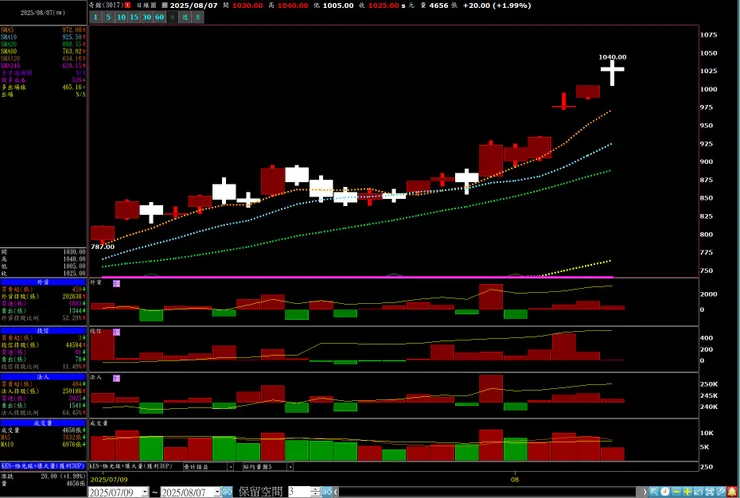Select the 15-minute timeframe button

134,17
